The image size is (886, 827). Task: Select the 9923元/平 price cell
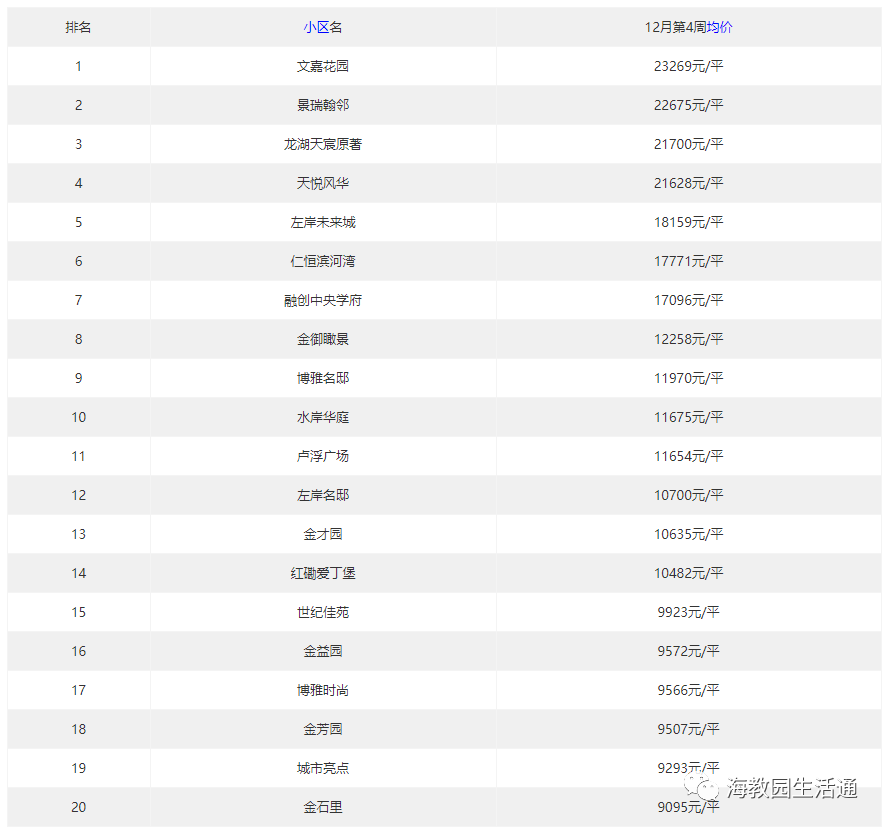(x=689, y=612)
